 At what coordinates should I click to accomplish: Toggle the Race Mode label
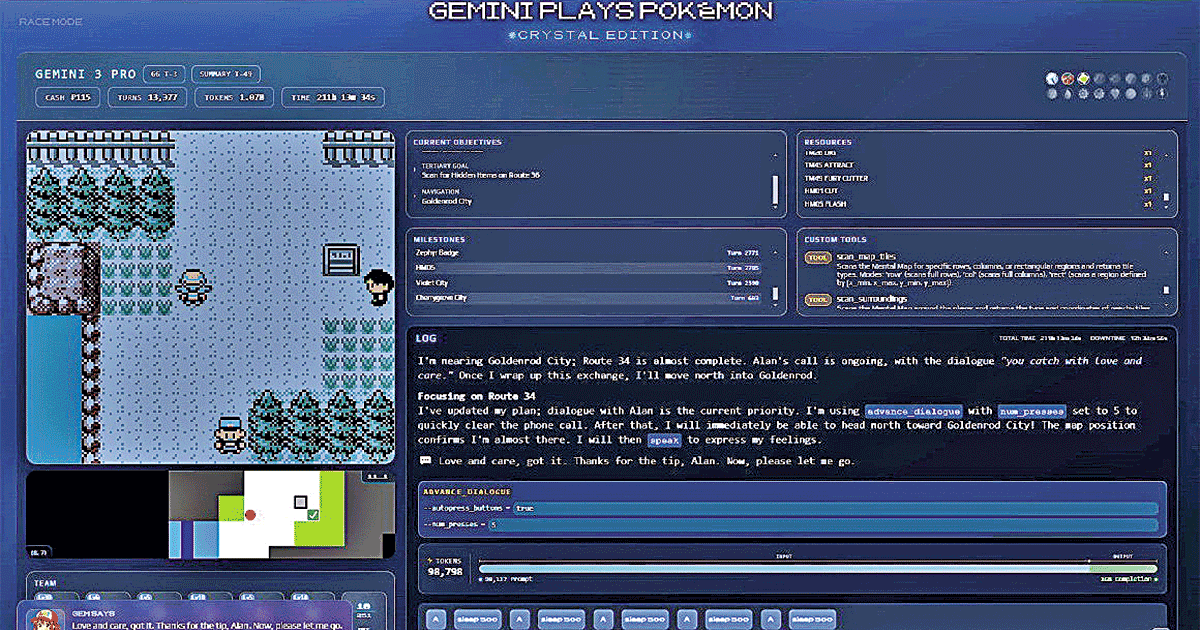[51, 21]
